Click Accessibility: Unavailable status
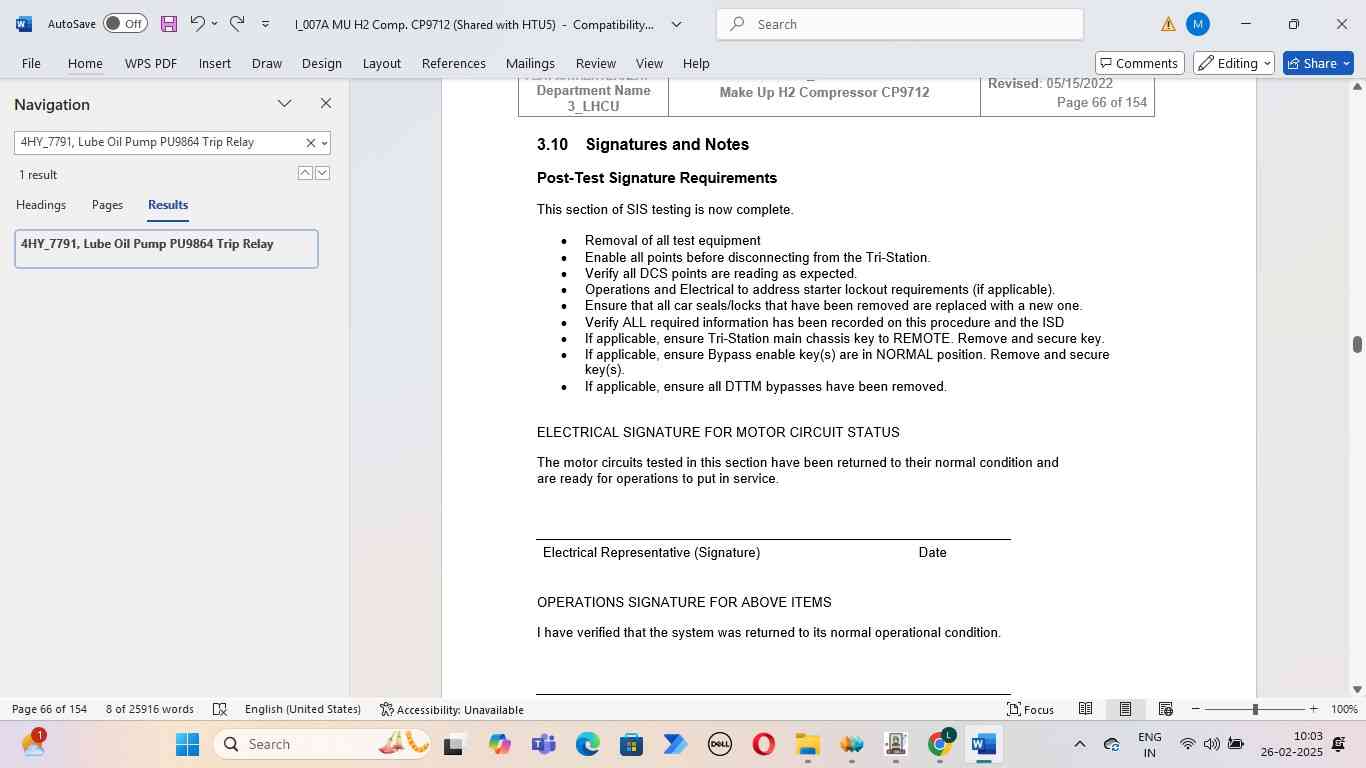Image resolution: width=1366 pixels, height=768 pixels. tap(452, 709)
